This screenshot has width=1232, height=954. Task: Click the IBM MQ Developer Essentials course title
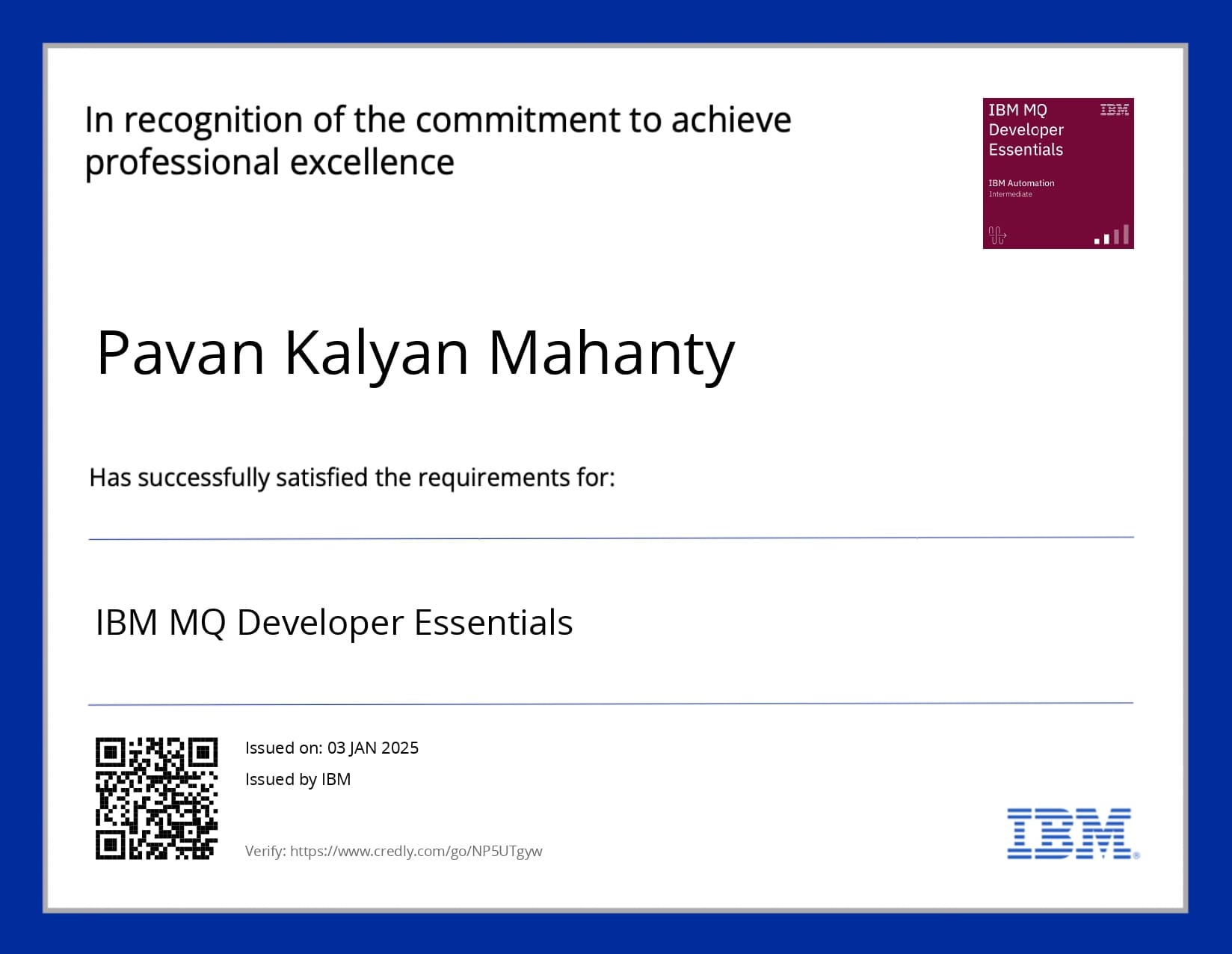[333, 622]
